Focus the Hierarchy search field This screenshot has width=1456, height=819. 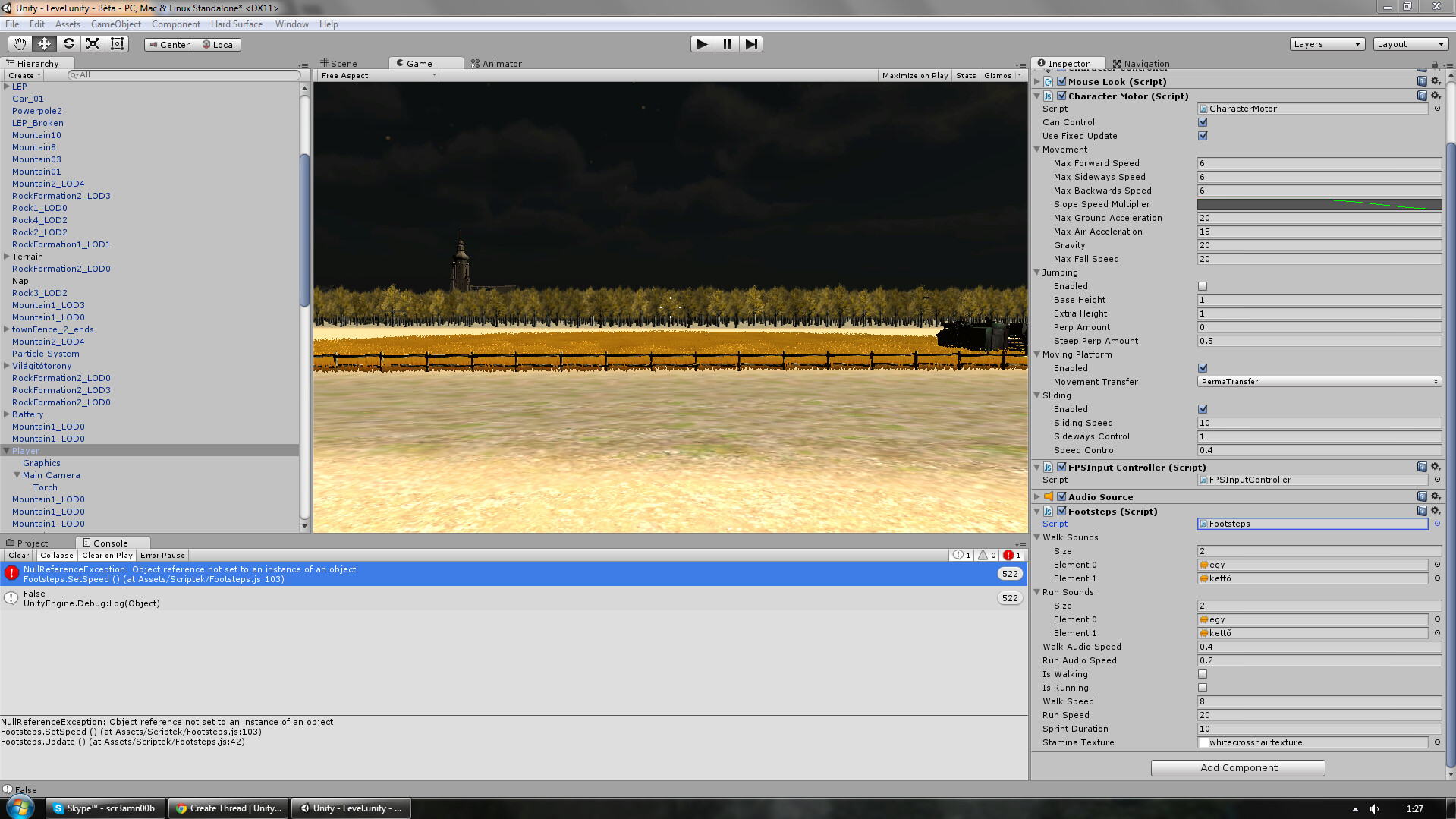point(184,75)
